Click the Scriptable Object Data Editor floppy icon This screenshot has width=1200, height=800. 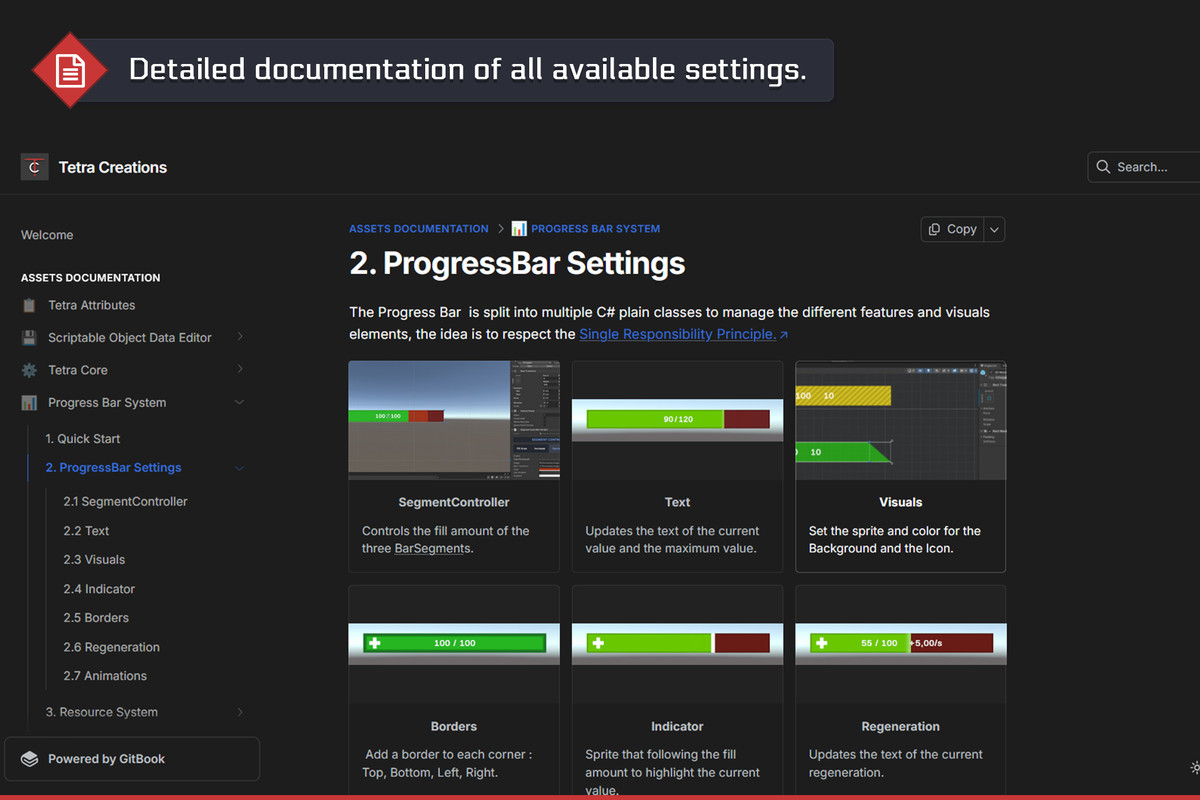coord(29,338)
